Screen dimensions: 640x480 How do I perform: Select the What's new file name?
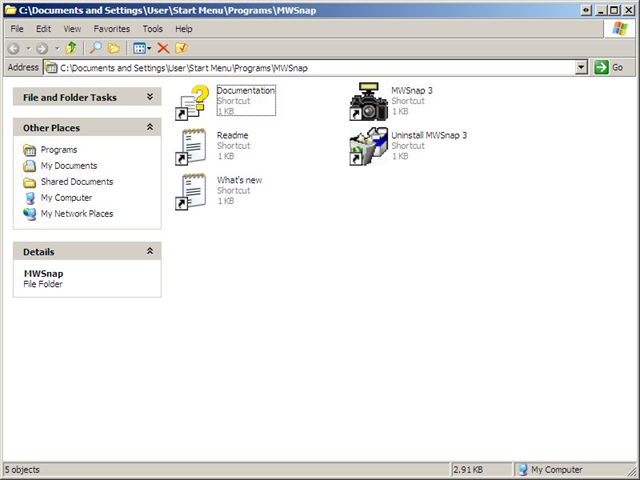click(x=239, y=180)
